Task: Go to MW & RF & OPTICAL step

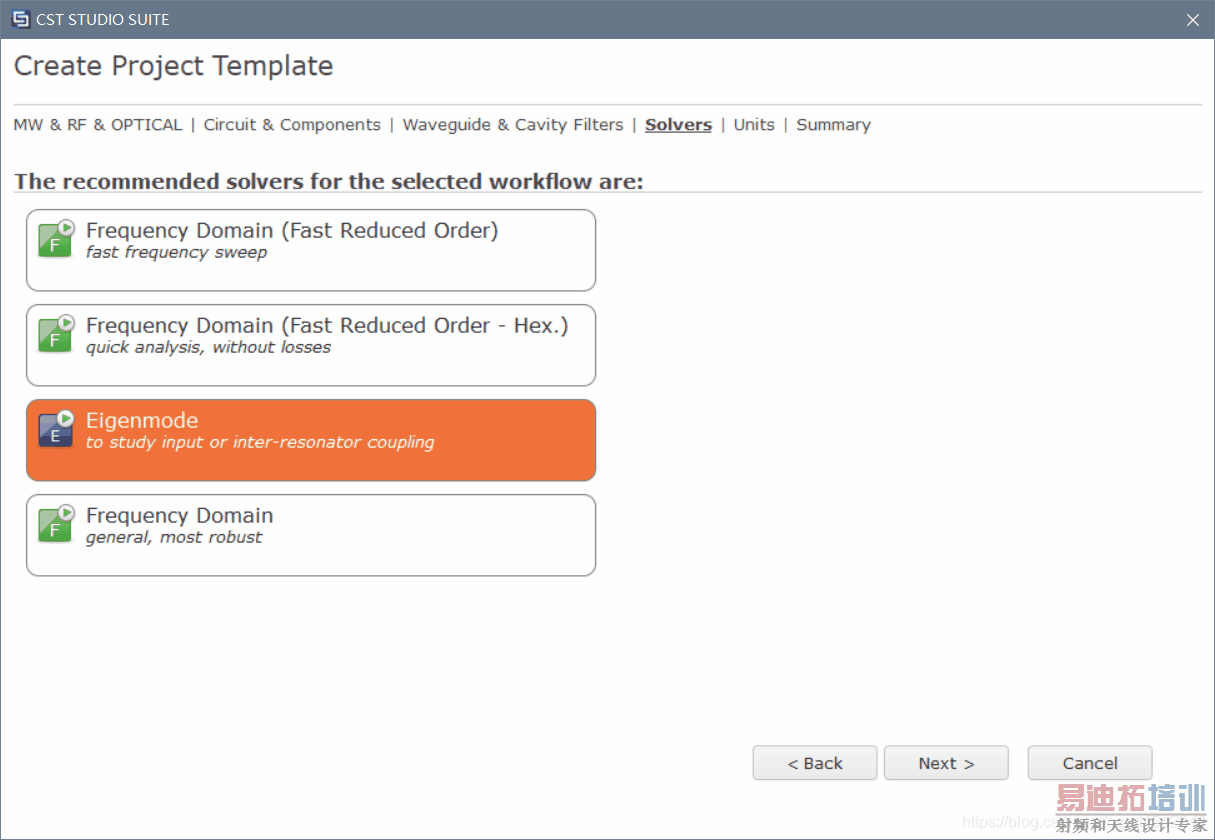Action: (98, 125)
